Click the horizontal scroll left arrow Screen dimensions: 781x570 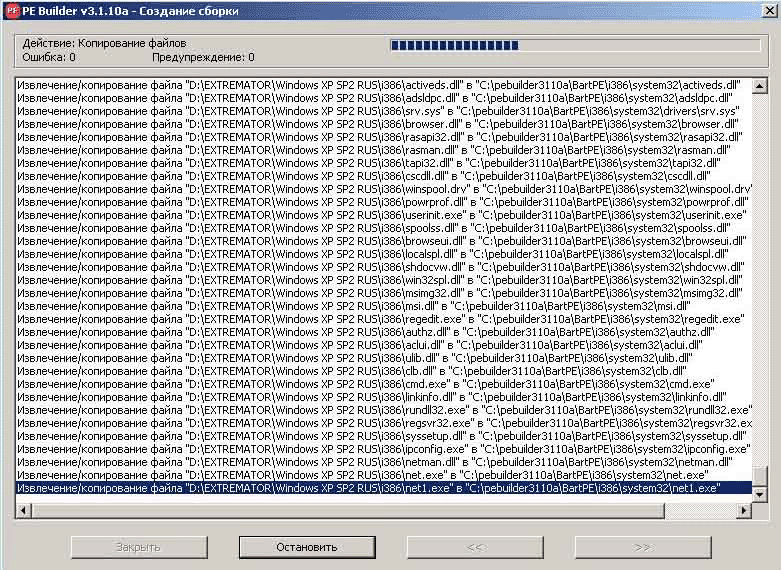[23, 510]
